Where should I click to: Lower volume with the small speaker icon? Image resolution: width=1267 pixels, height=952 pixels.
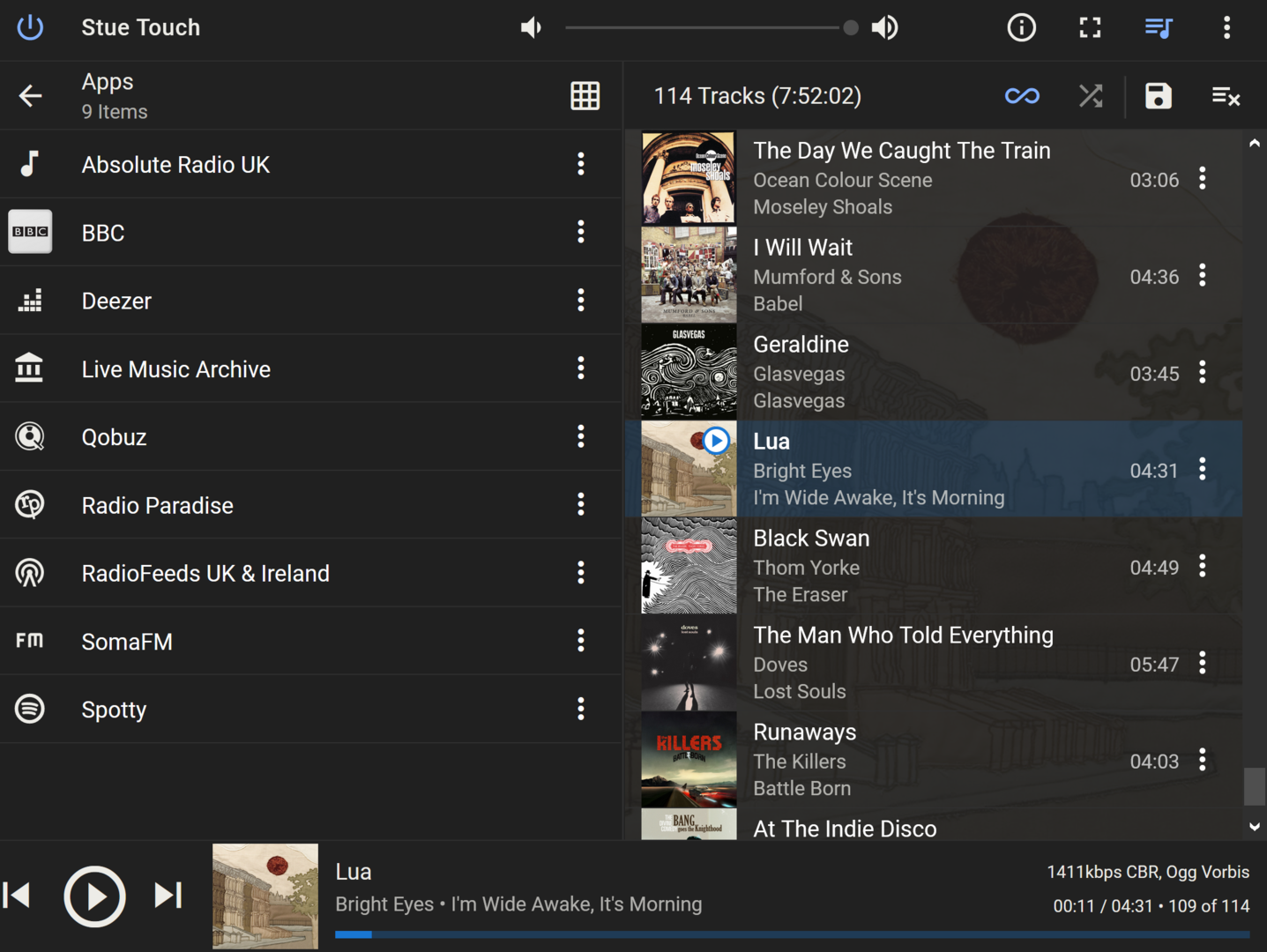pyautogui.click(x=531, y=27)
